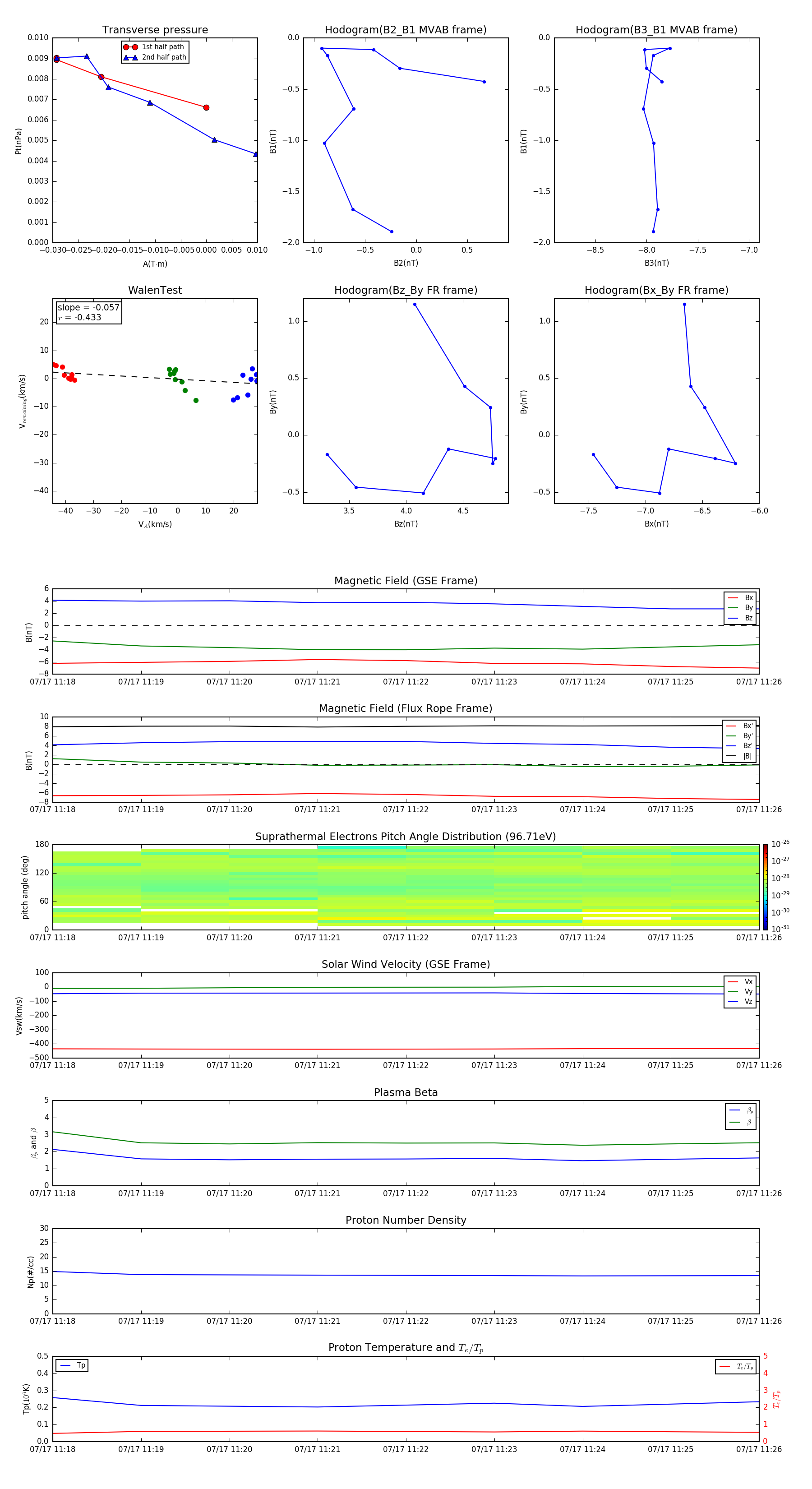This screenshot has height=1489, width=812.
Task: Select the Suprathermal Electrons Pitch Angle Distribution title
Action: point(406,837)
